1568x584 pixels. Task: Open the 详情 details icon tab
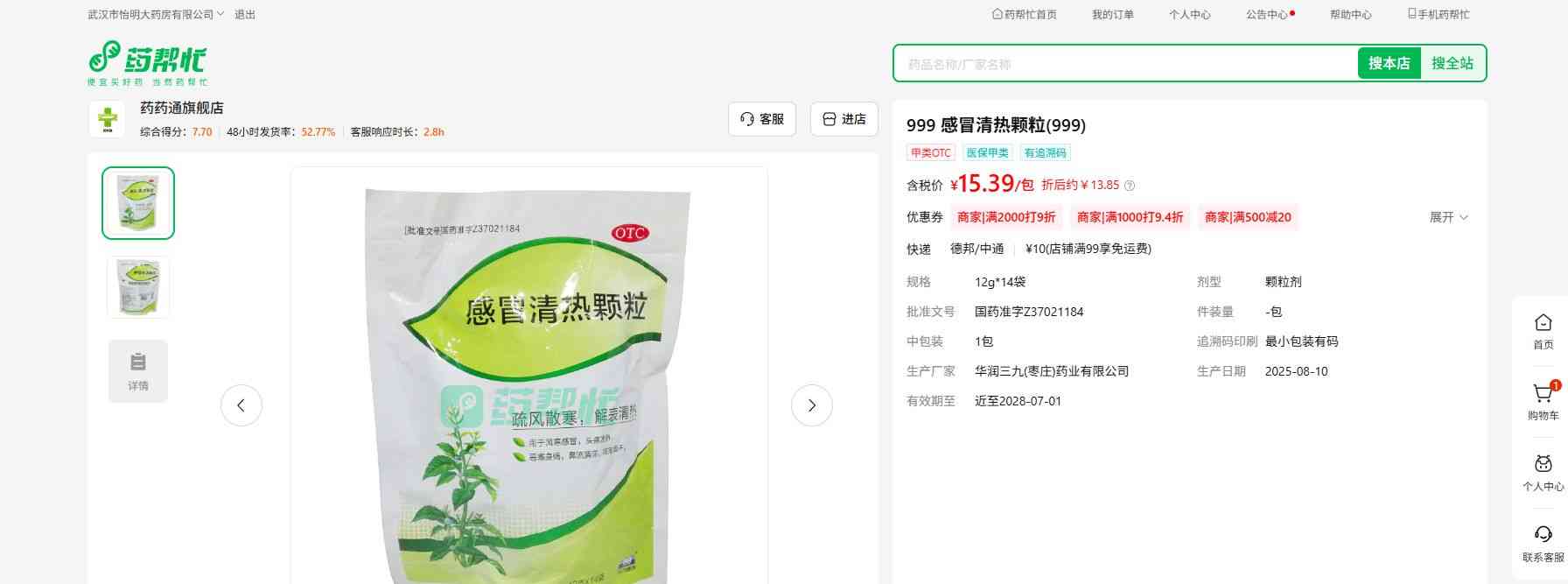pyautogui.click(x=138, y=371)
